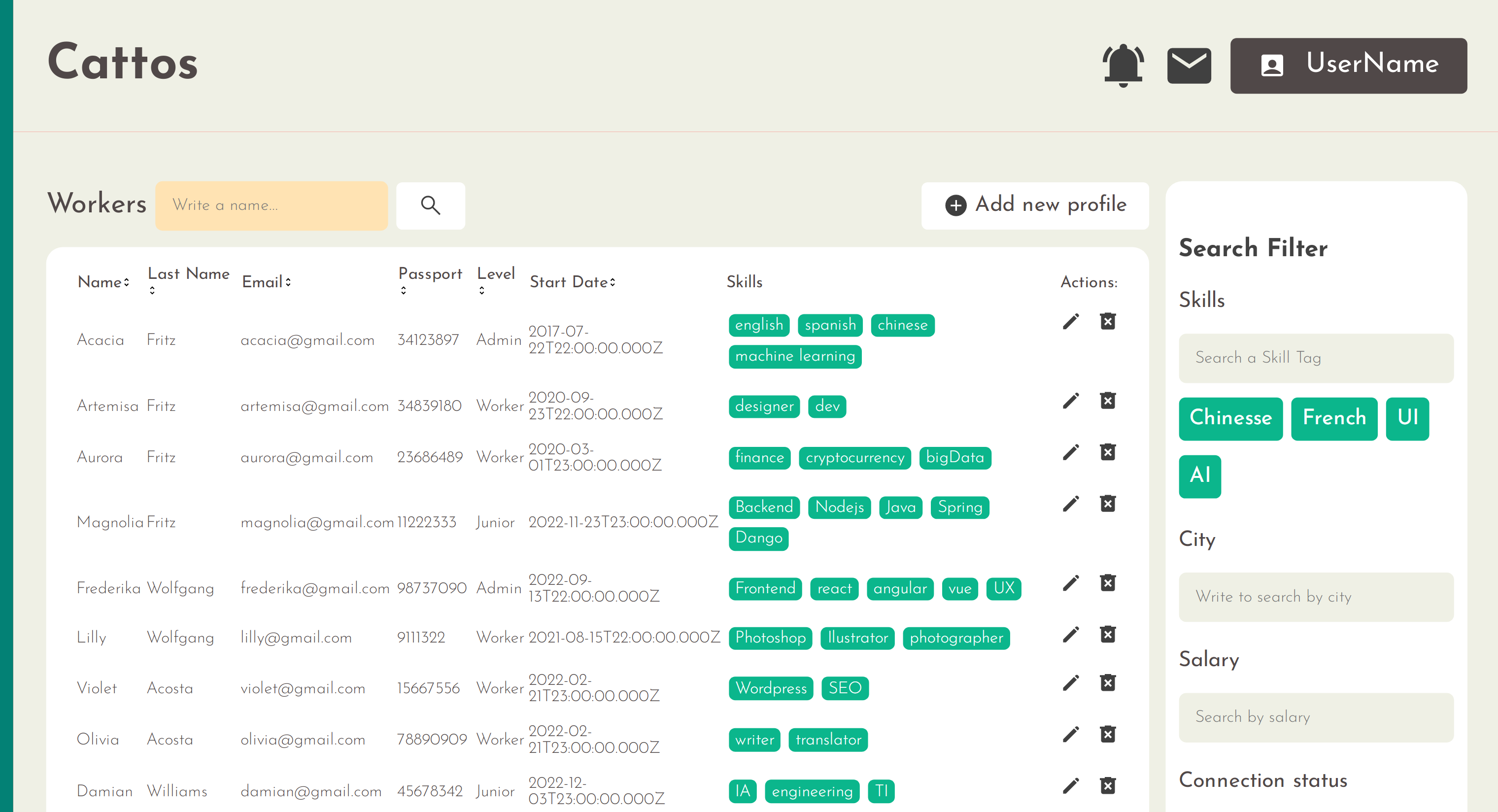This screenshot has width=1498, height=812.
Task: Edit Magnolia Fritz's profile
Action: coord(1071,503)
